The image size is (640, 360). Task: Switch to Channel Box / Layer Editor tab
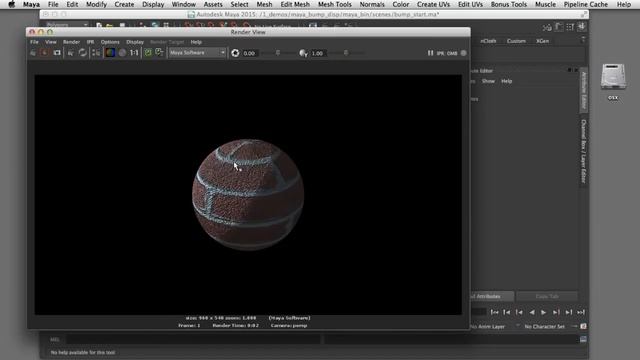(584, 151)
